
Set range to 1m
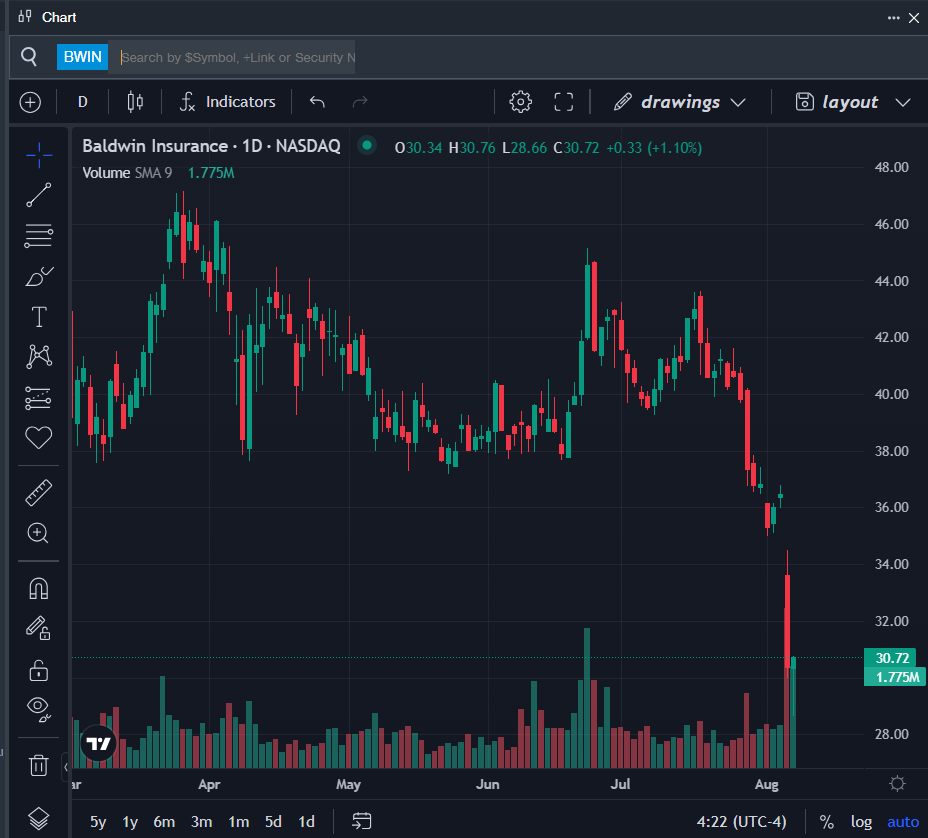click(x=239, y=821)
